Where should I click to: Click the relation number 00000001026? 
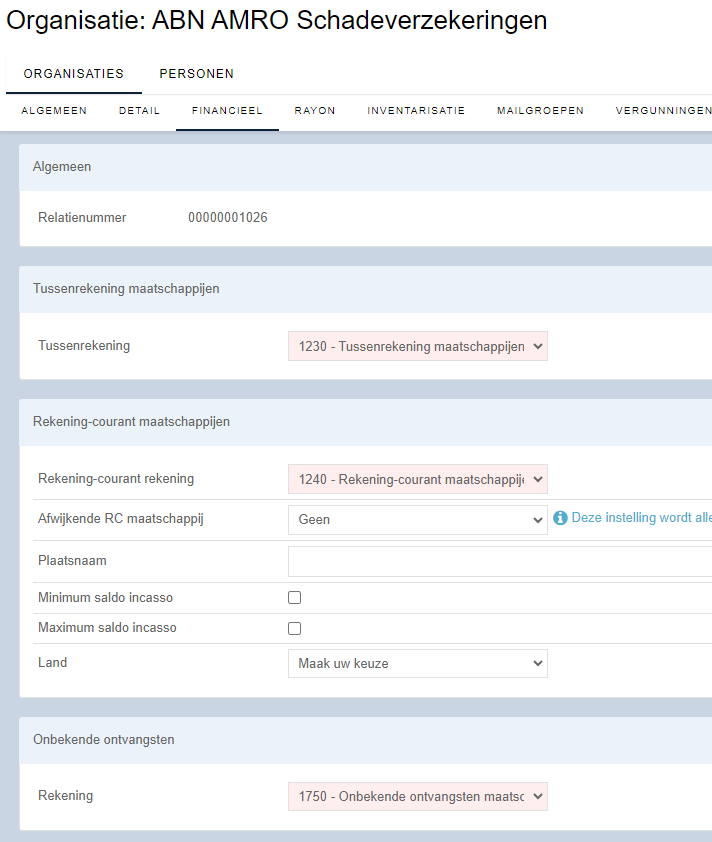pos(228,217)
